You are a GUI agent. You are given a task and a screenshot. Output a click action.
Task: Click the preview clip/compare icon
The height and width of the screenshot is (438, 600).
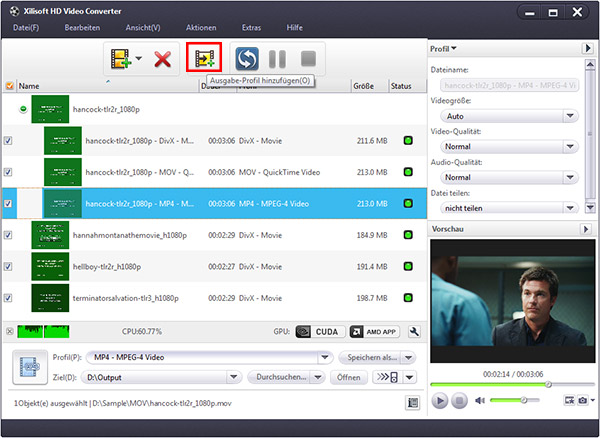click(569, 400)
